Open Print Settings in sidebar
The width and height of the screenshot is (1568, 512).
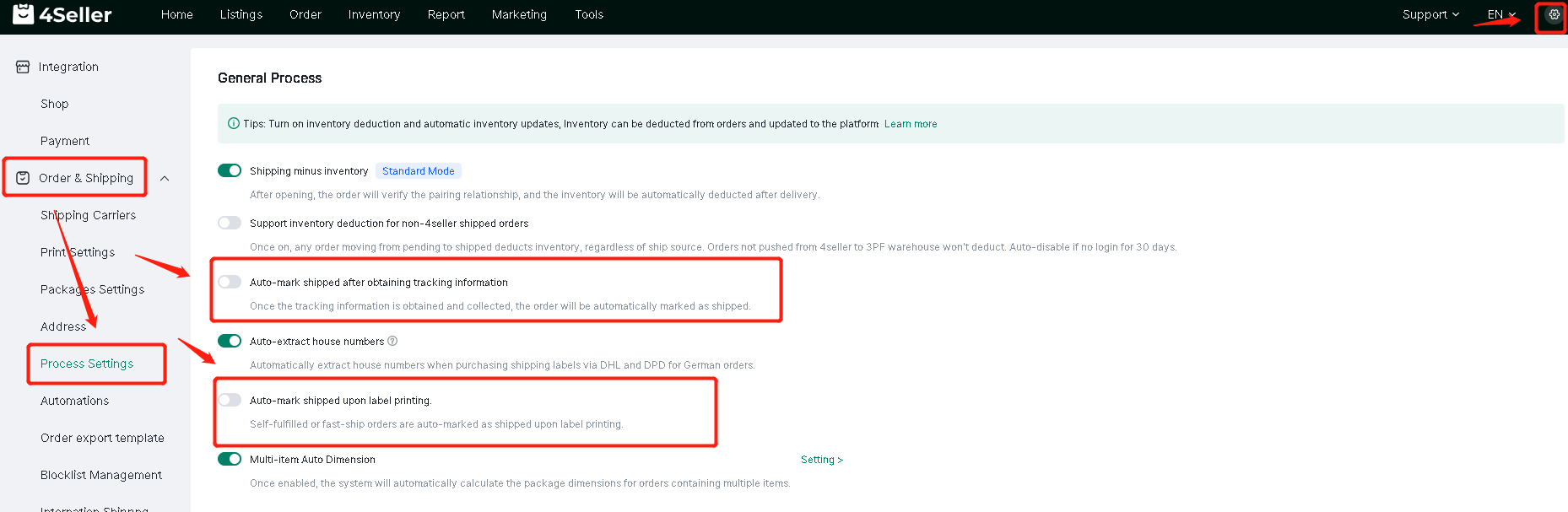coord(78,252)
